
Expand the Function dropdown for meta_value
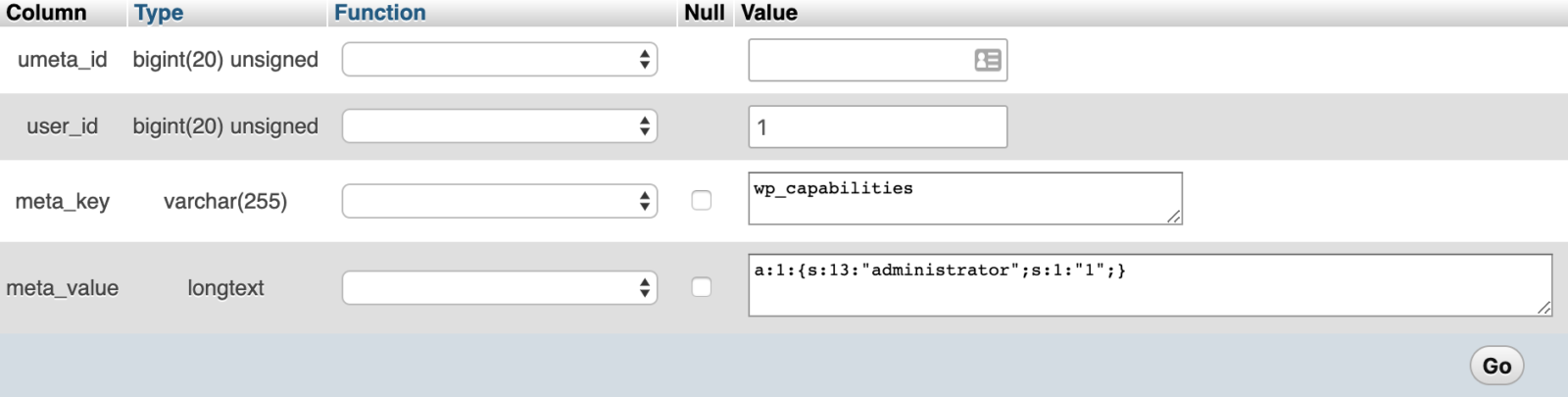(499, 287)
